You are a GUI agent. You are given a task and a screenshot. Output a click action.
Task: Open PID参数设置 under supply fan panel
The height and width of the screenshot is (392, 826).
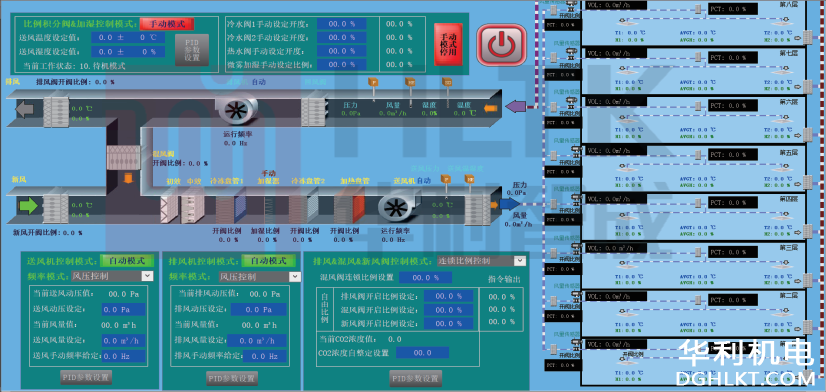point(86,377)
